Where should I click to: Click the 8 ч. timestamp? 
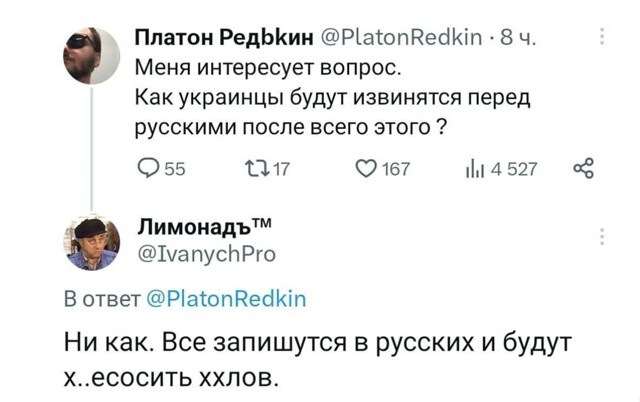[518, 38]
